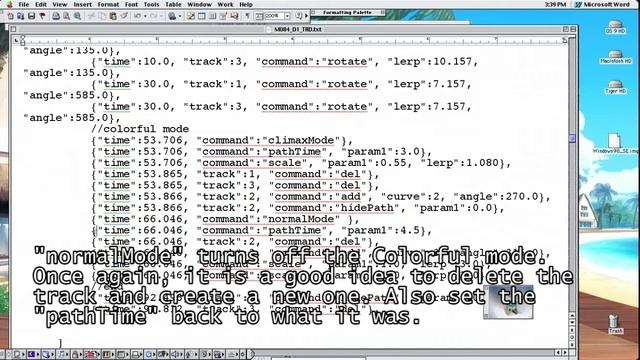Screen dimensions: 640x360
Task: Open the Table menu
Action: pos(173,4)
